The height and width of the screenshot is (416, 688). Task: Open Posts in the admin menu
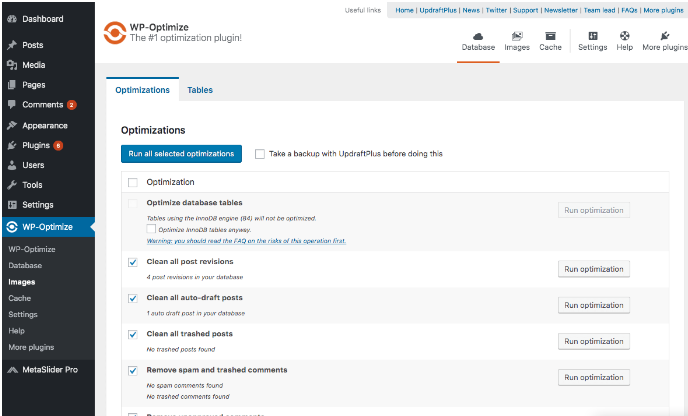32,45
